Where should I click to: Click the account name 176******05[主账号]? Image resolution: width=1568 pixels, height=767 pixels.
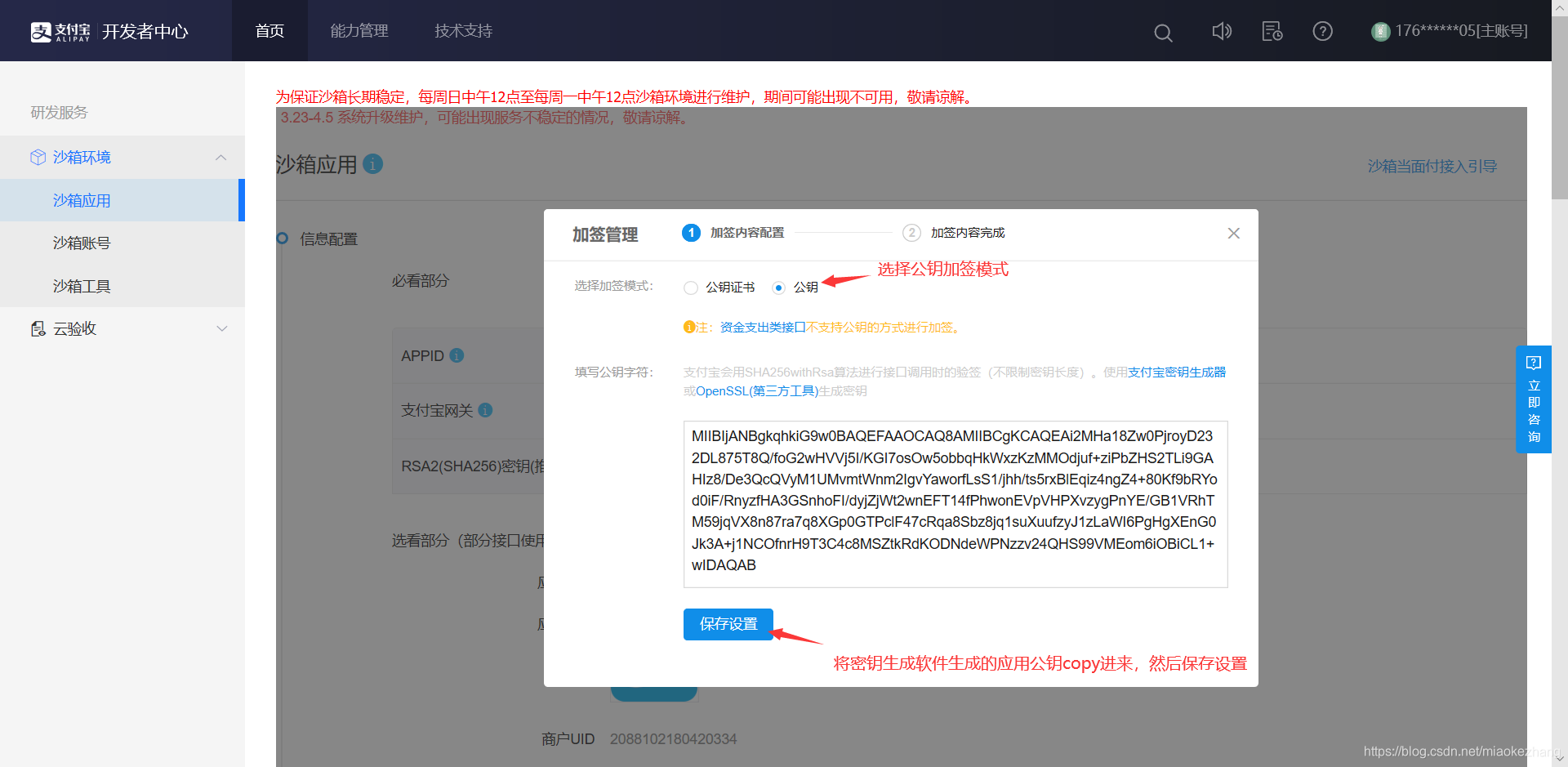click(1461, 31)
